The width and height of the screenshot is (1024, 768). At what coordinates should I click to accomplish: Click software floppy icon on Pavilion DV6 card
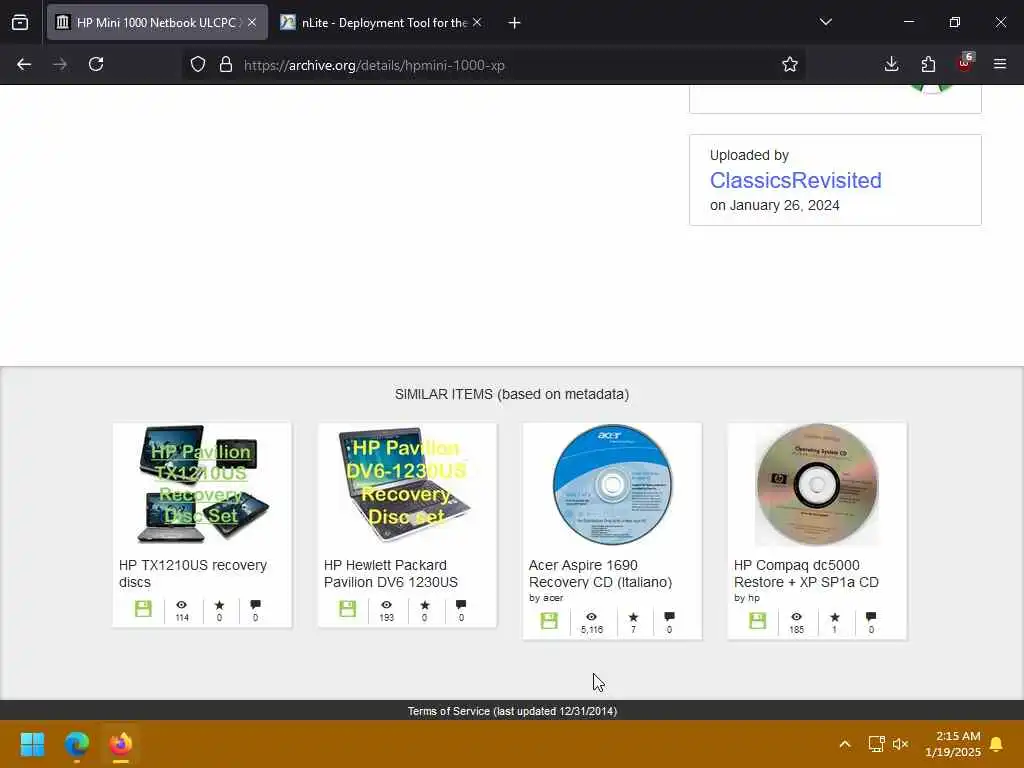tap(347, 609)
